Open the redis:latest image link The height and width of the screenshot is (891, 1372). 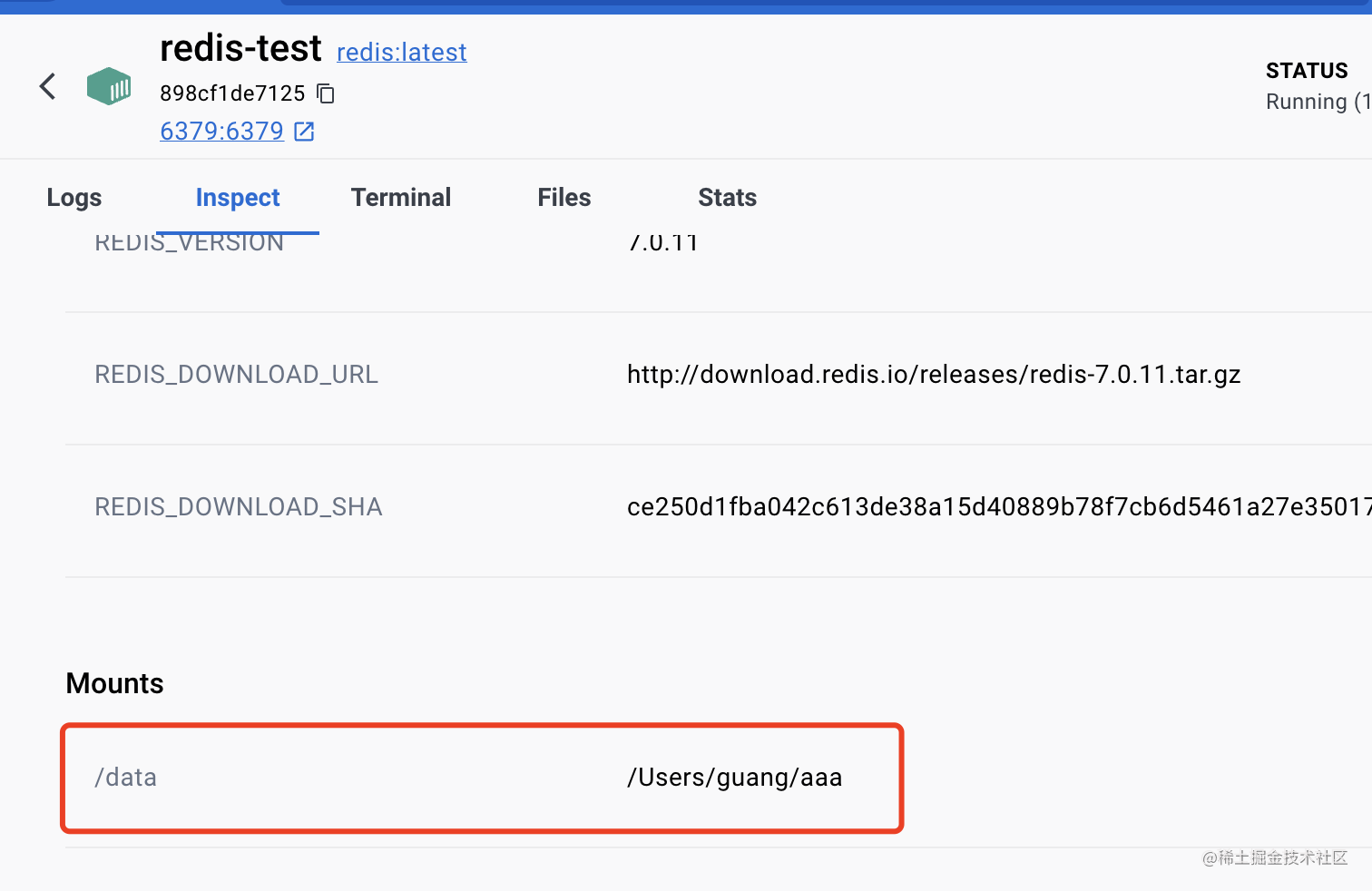(401, 53)
